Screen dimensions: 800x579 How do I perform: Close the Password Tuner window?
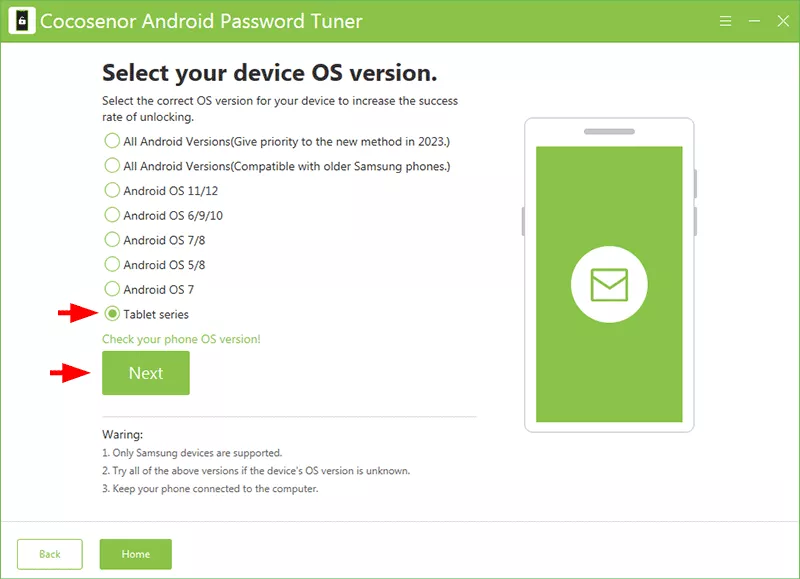coord(783,21)
